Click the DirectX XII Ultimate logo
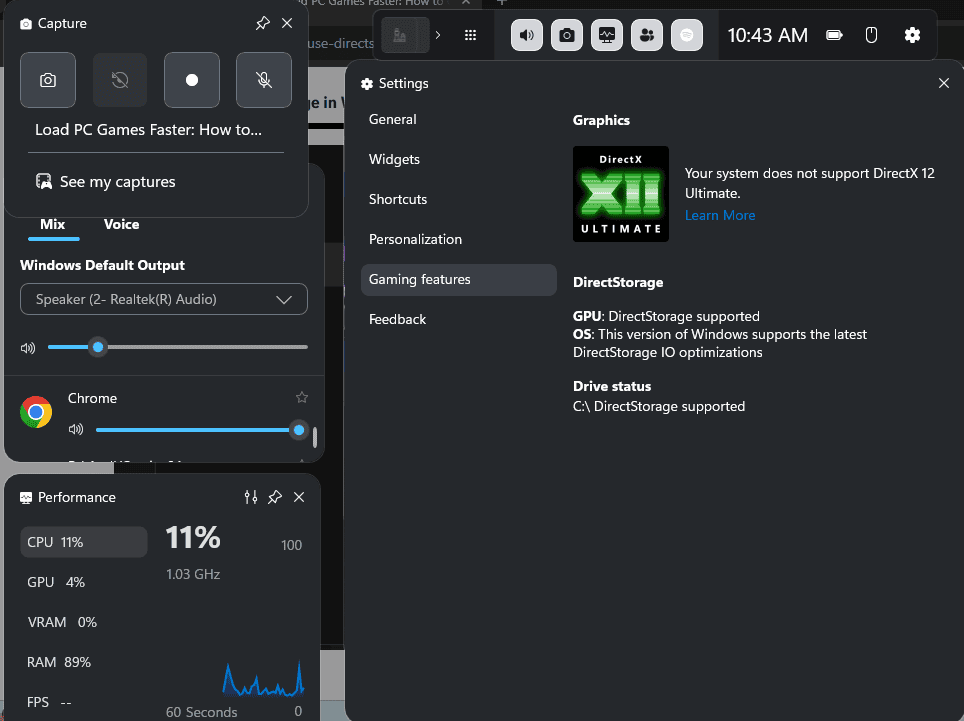 [621, 194]
